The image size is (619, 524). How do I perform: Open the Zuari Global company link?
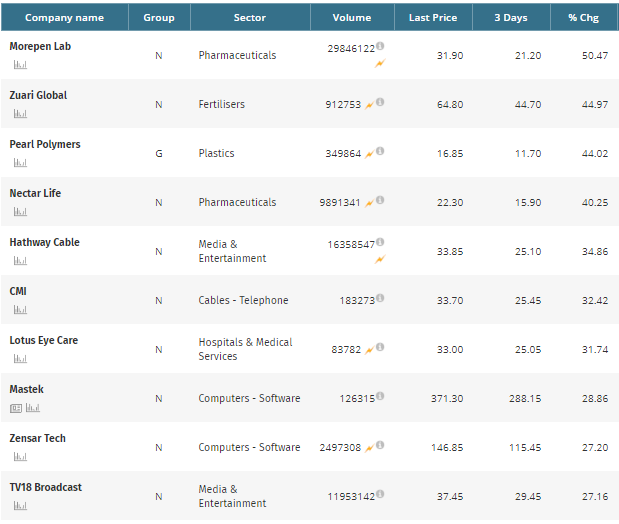38,95
